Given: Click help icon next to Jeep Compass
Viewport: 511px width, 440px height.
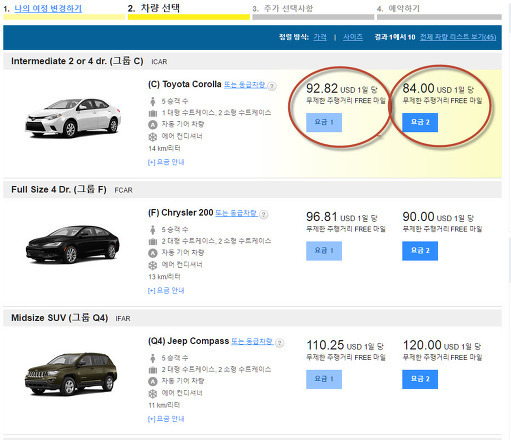Looking at the screenshot, I should coord(280,343).
